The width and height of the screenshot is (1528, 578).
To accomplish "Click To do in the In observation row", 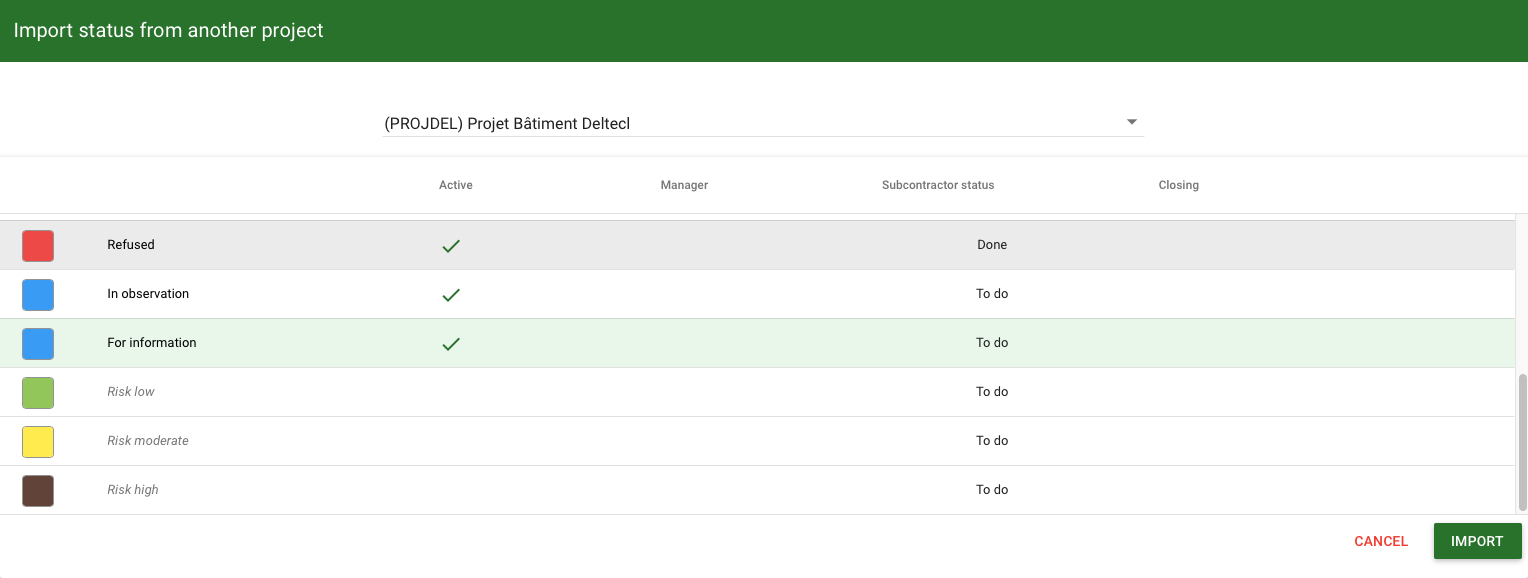I will 992,293.
